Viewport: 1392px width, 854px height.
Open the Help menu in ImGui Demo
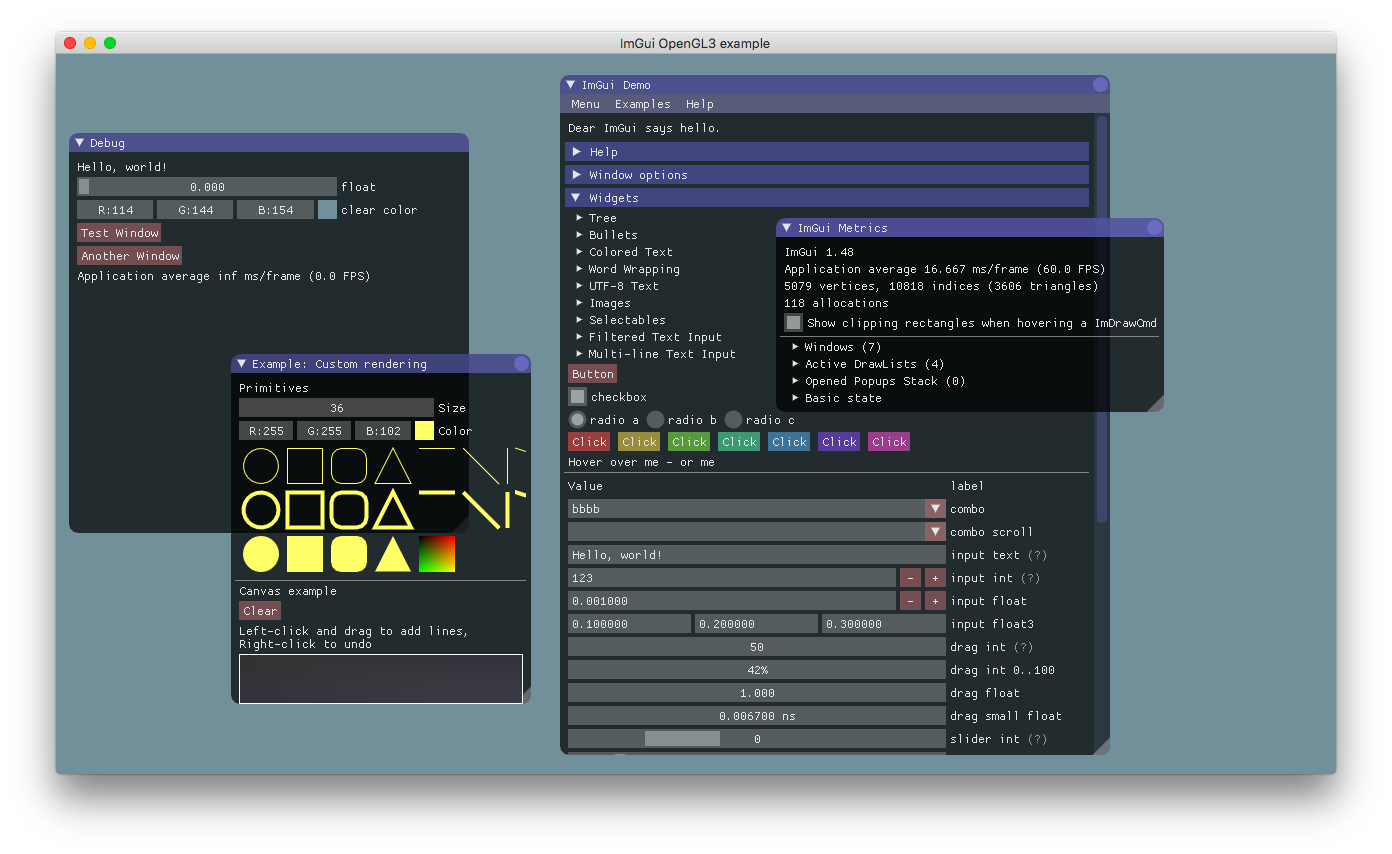[x=699, y=104]
